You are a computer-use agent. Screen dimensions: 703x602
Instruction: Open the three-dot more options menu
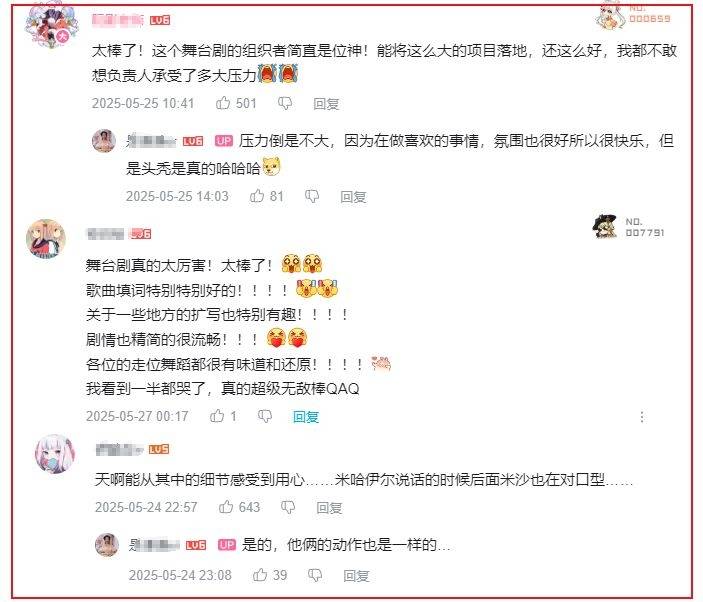642,417
